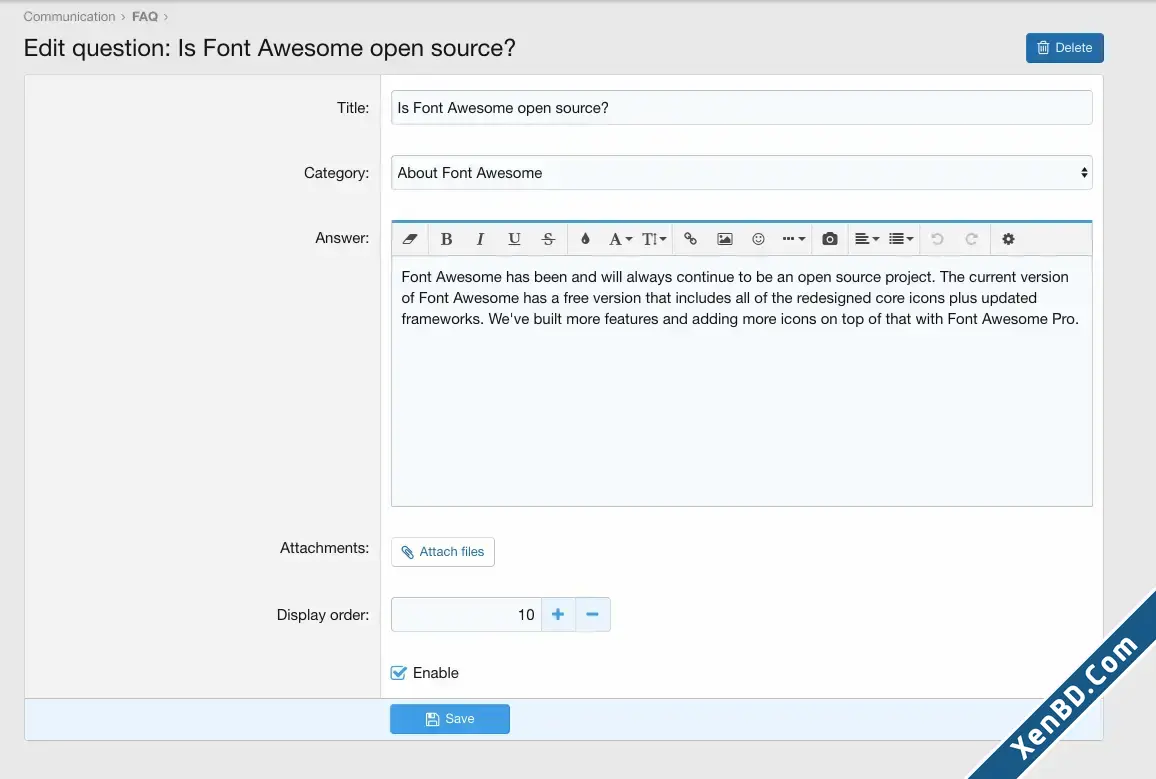Open the font size dropdown
The image size is (1156, 779).
[x=654, y=239]
